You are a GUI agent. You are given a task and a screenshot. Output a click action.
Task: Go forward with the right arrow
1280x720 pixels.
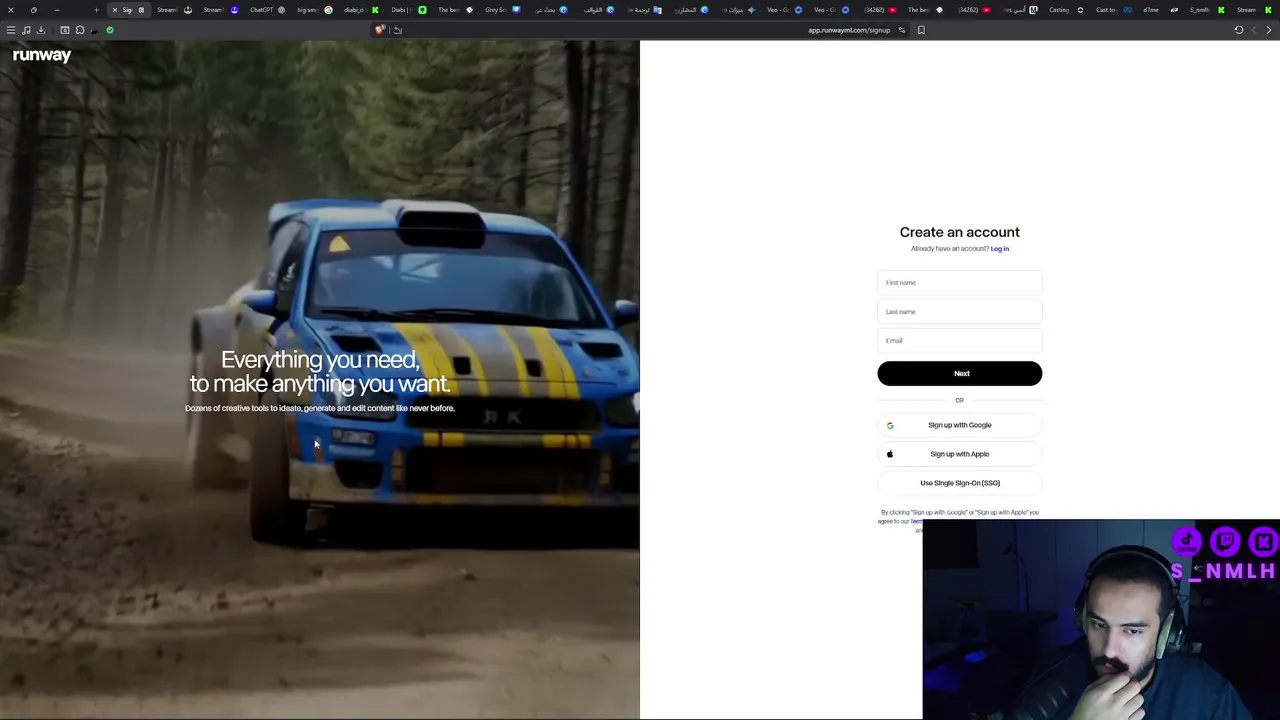1269,30
